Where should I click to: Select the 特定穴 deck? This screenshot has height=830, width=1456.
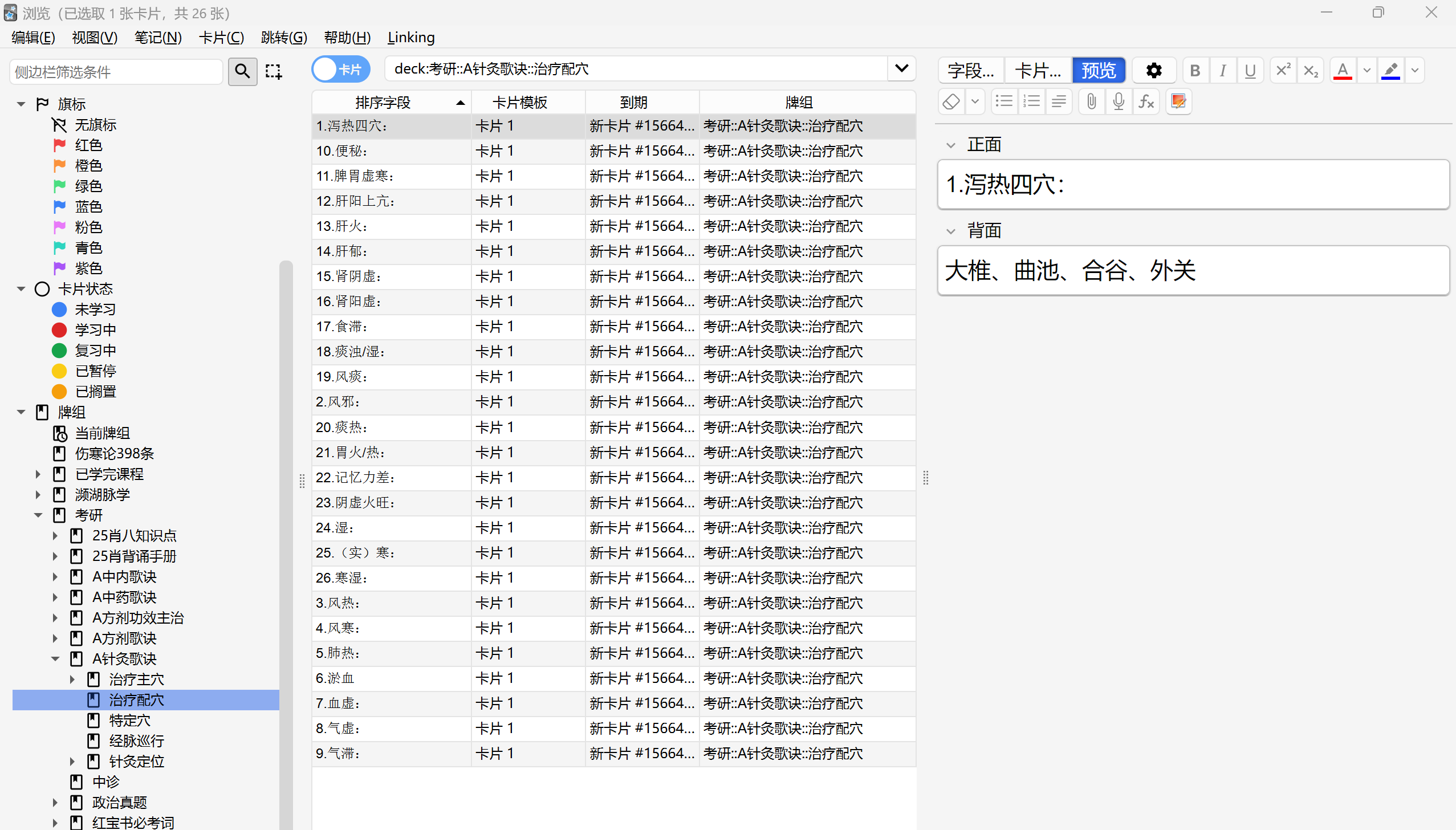tap(130, 721)
